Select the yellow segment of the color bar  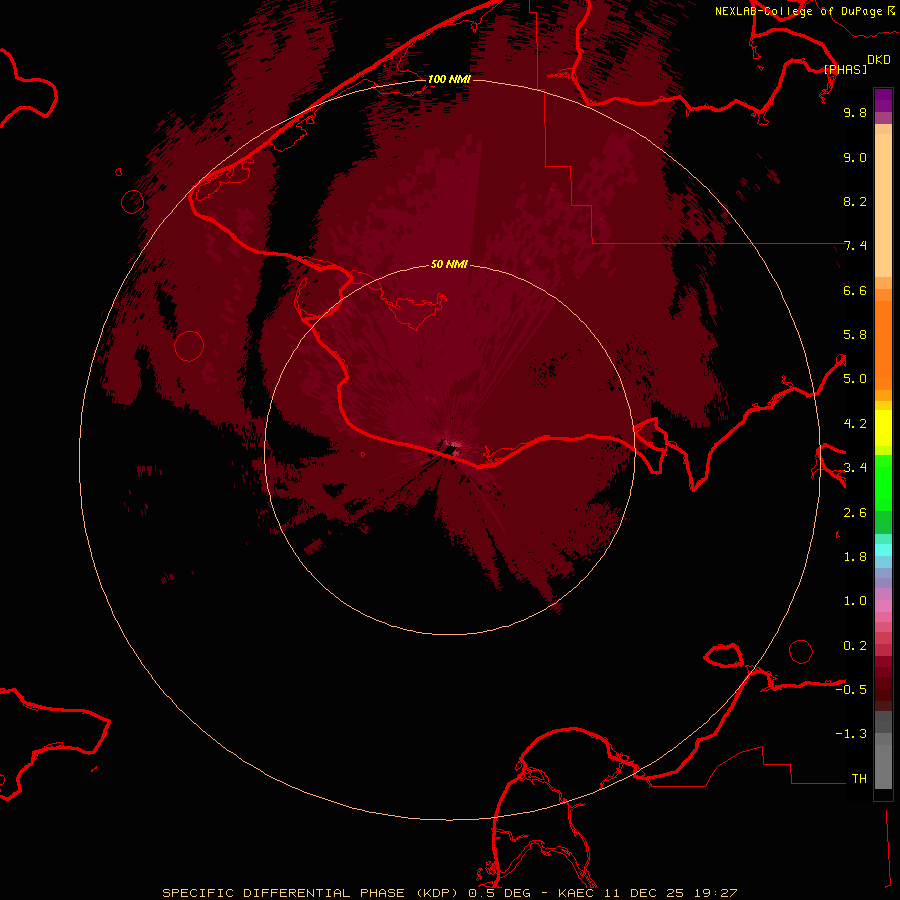click(883, 428)
